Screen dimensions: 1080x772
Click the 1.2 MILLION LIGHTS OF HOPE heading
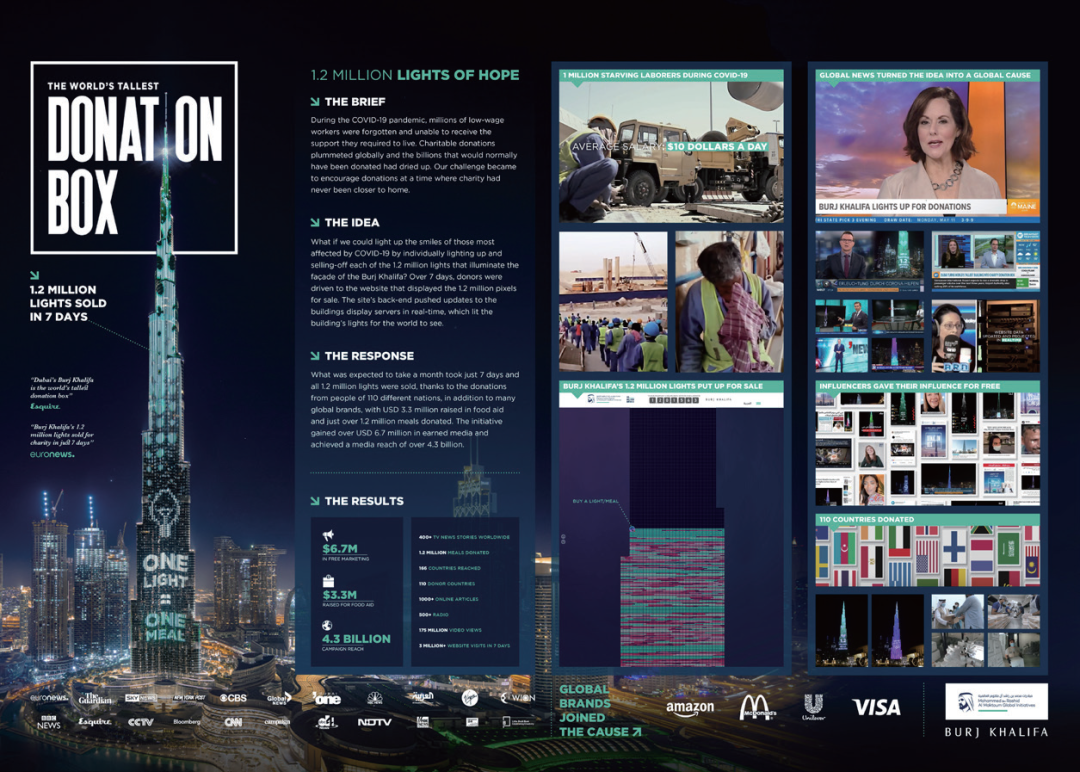pyautogui.click(x=415, y=75)
